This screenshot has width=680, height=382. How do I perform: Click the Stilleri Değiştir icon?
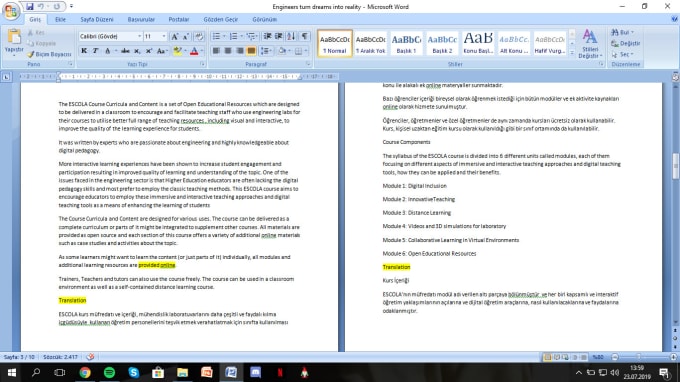pyautogui.click(x=590, y=43)
